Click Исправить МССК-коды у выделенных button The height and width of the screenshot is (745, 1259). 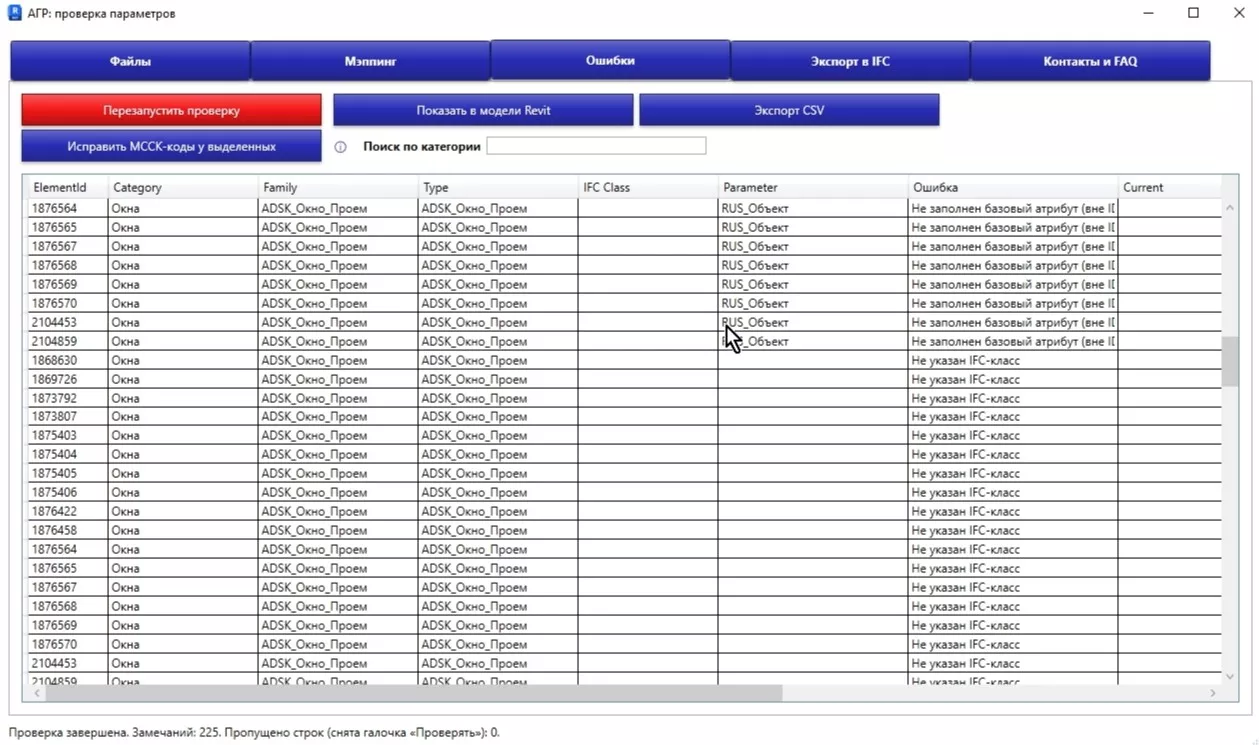click(171, 146)
